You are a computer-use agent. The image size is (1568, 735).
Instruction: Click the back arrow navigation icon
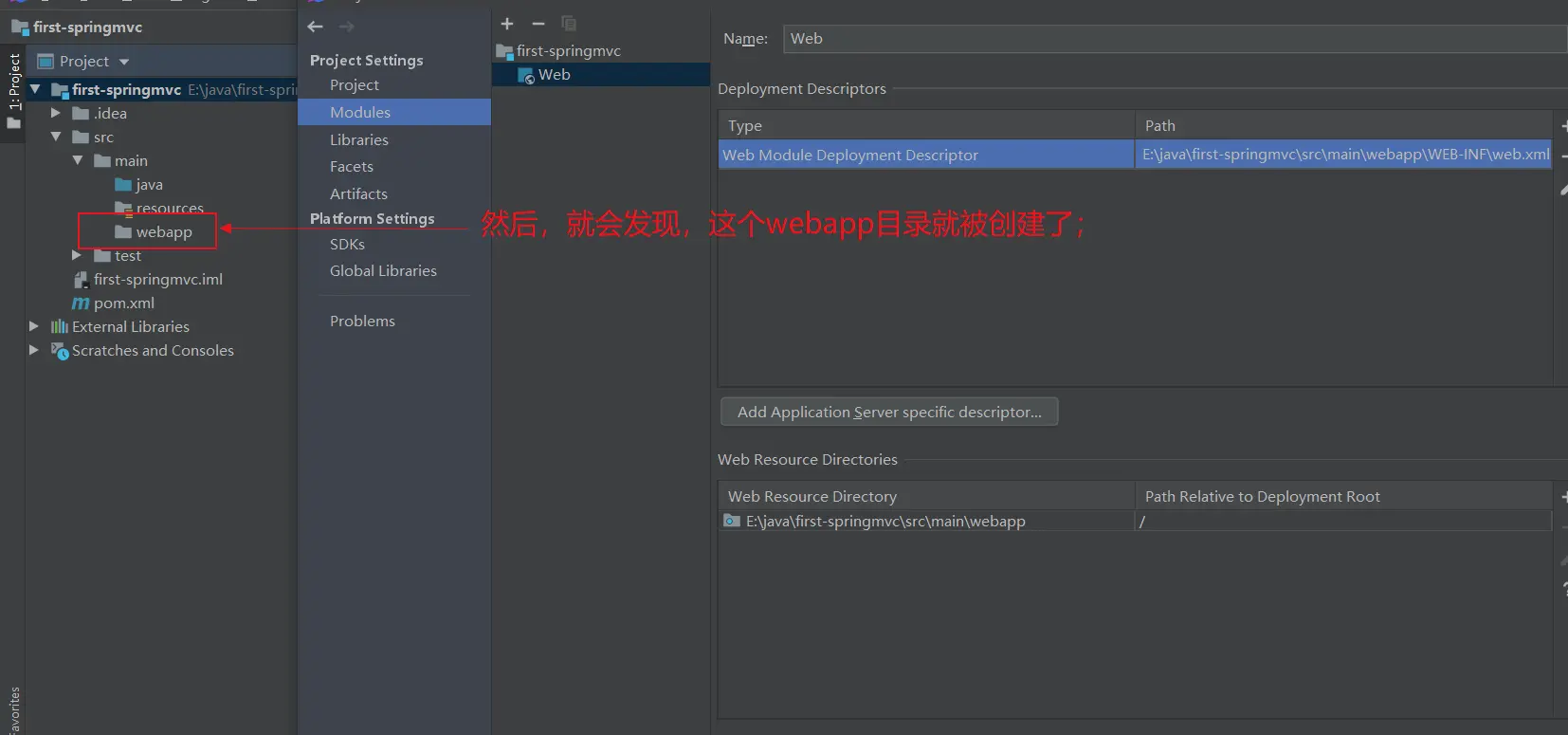(316, 27)
